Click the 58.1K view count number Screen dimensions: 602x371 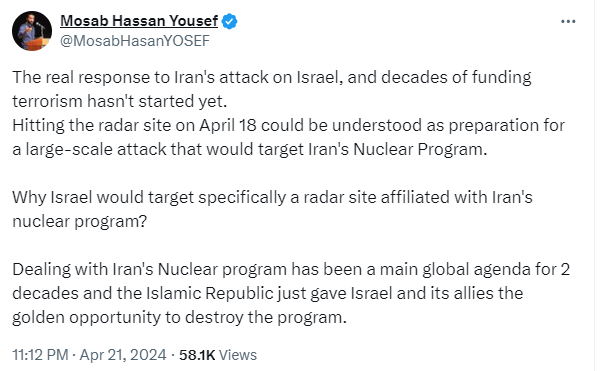pos(197,355)
